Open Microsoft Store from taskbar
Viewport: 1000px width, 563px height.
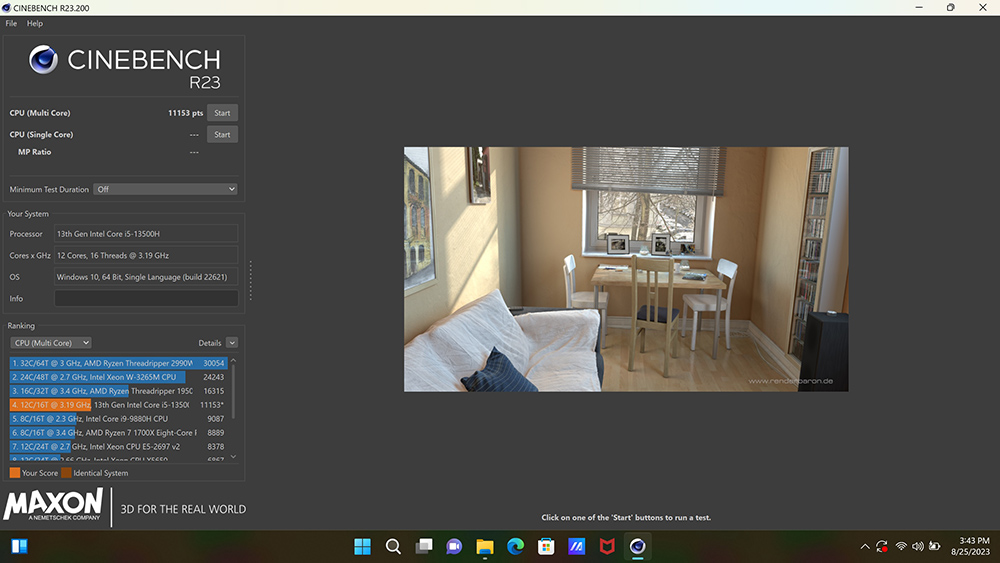click(546, 546)
